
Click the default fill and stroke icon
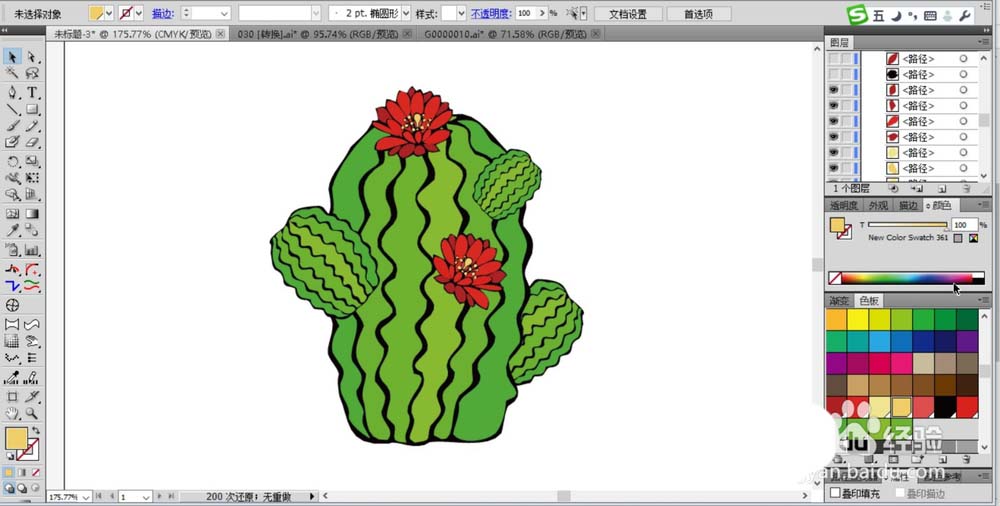tap(10, 457)
